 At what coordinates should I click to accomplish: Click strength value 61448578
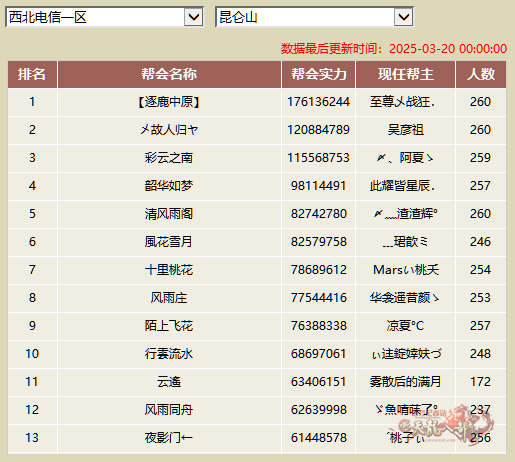[x=319, y=438]
